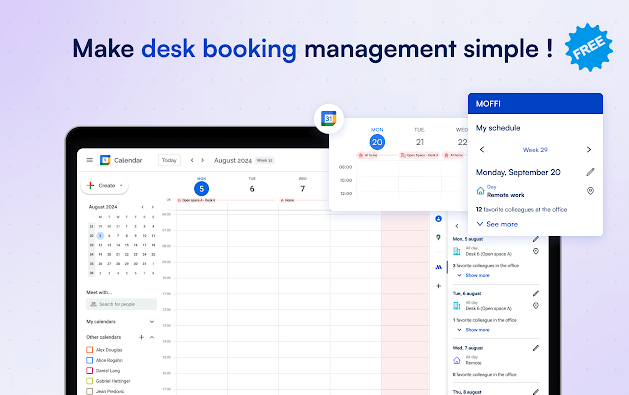The image size is (629, 395).
Task: Edit Monday, September 20 with pencil icon
Action: [x=590, y=172]
